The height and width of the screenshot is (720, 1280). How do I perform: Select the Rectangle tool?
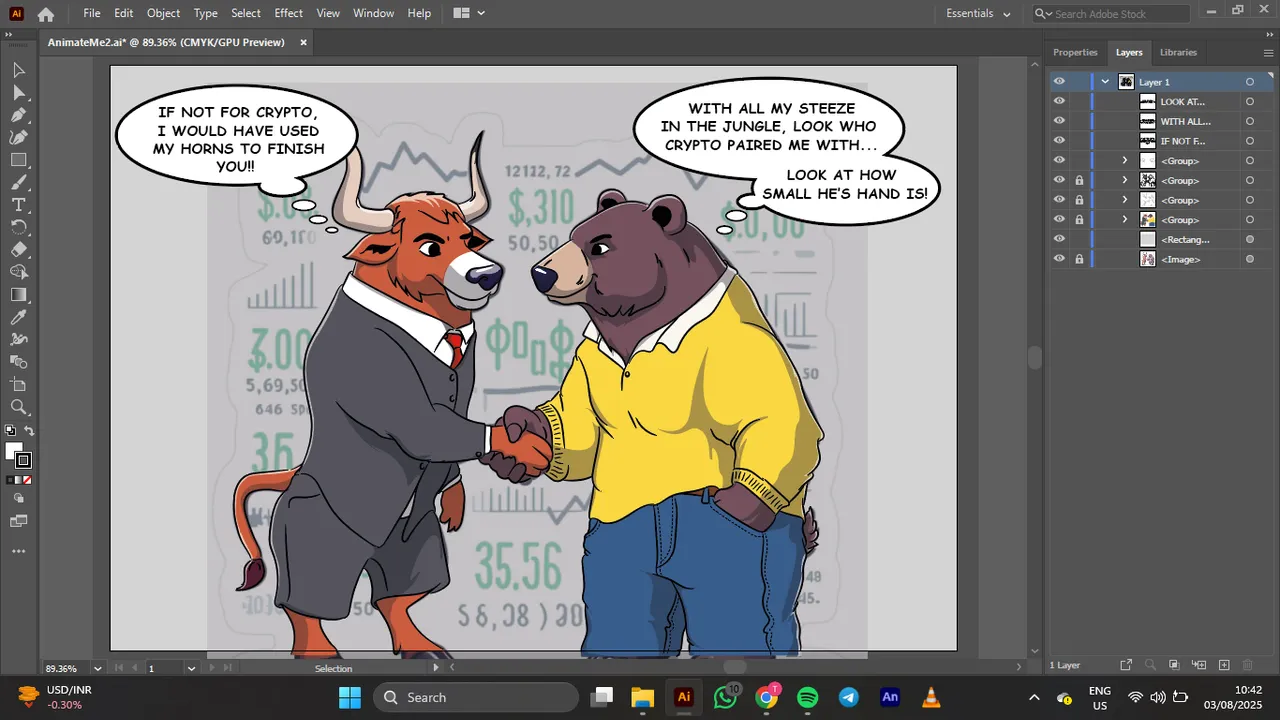click(x=18, y=160)
